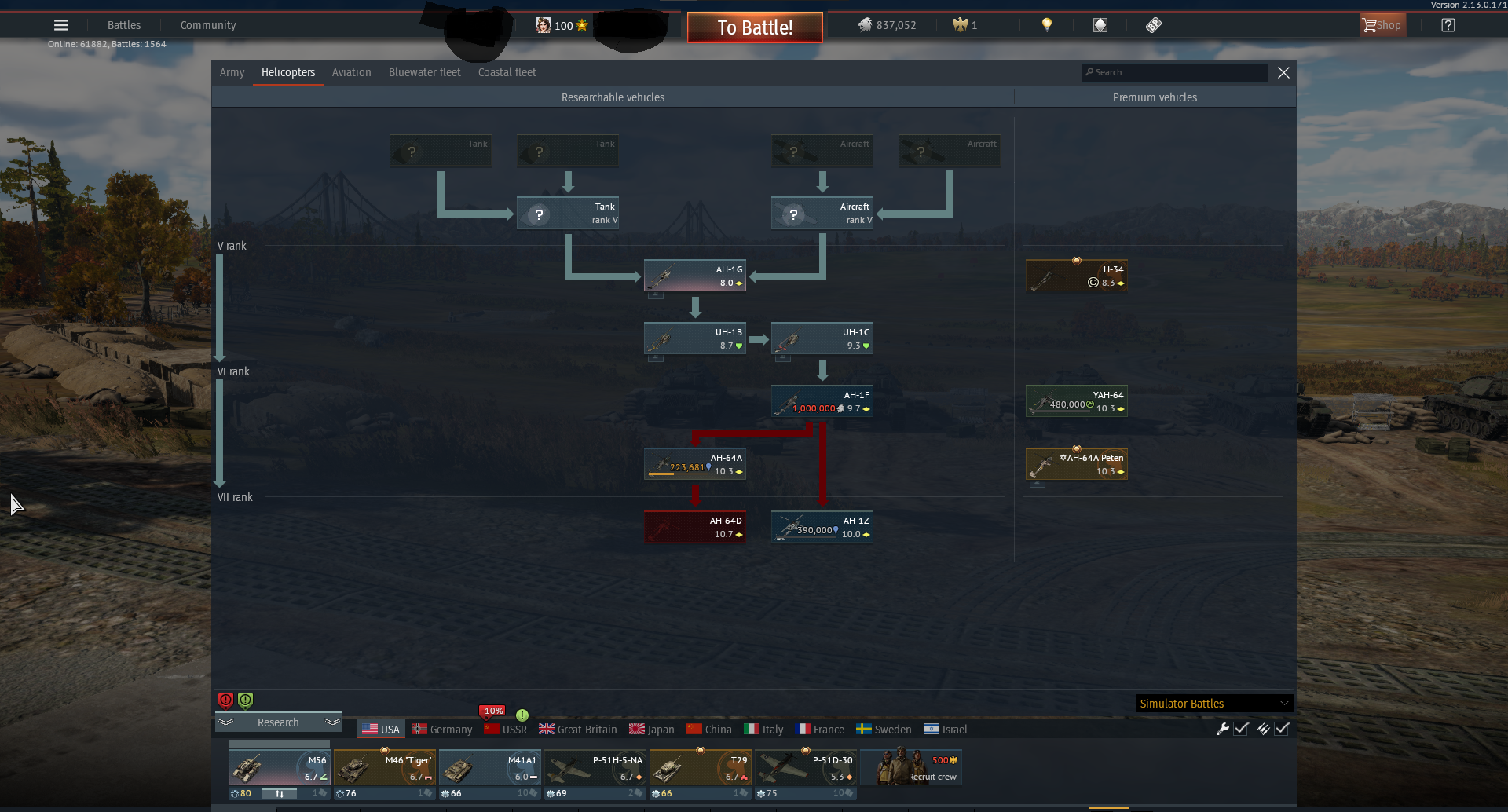Open the Simulator Battles mode dropdown
Screen dimensions: 1508x812
point(1213,704)
